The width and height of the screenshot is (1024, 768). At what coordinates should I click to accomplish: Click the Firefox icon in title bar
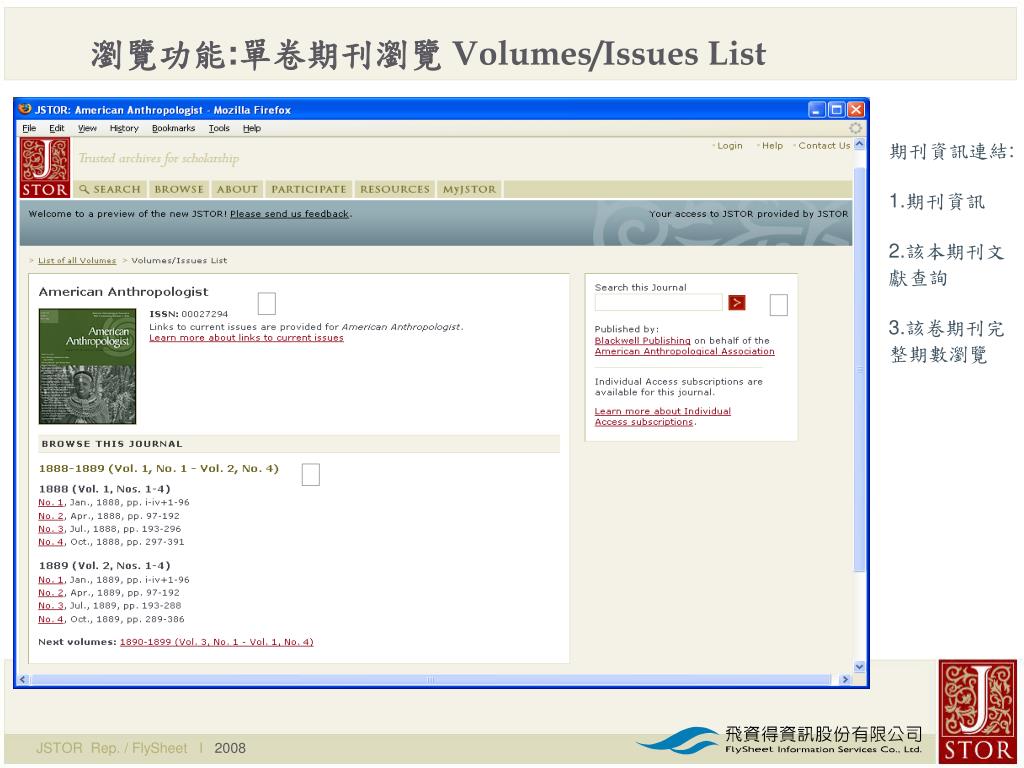(25, 109)
